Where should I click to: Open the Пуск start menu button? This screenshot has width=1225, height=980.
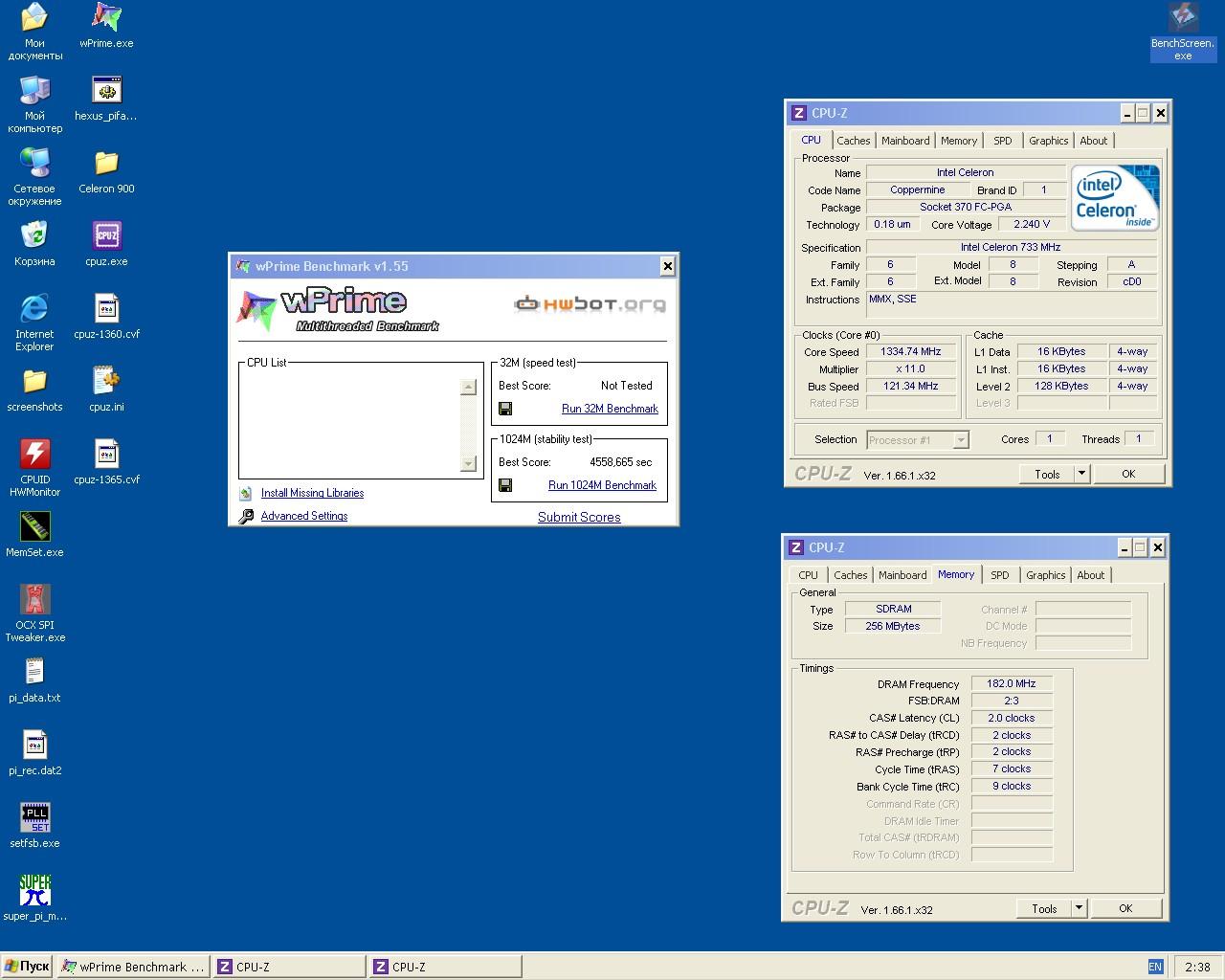coord(27,967)
